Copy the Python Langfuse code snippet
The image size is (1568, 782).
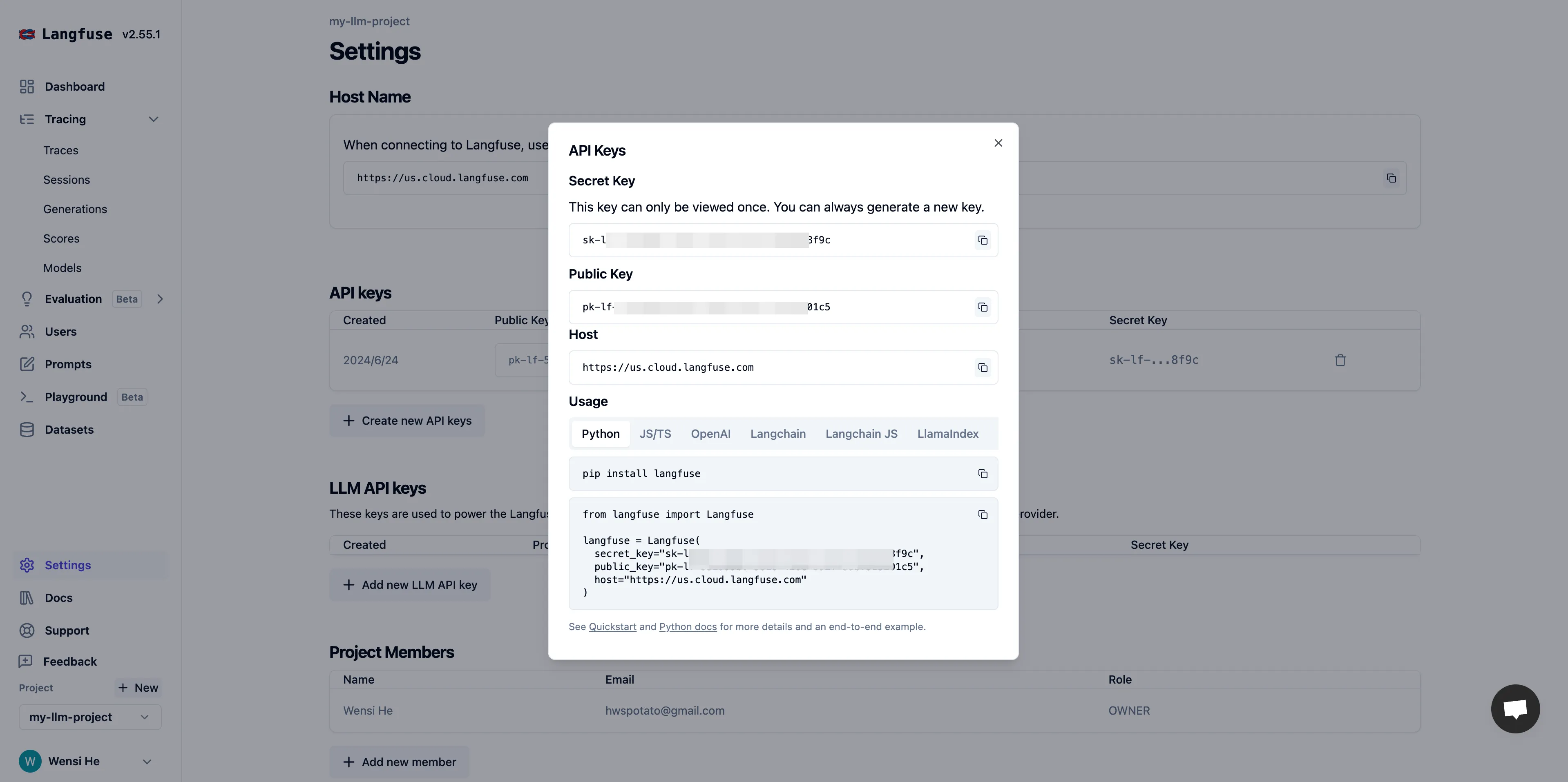983,515
